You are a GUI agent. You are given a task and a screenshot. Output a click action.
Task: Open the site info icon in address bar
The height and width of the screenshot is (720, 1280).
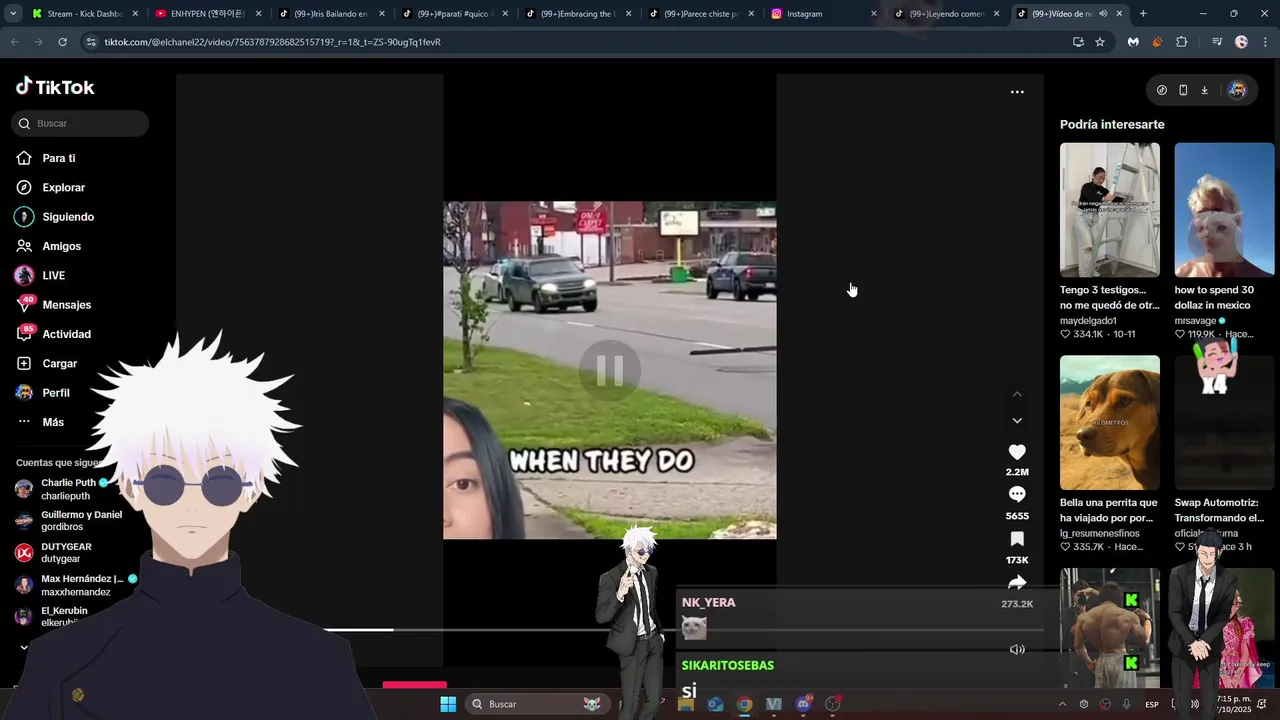(91, 42)
